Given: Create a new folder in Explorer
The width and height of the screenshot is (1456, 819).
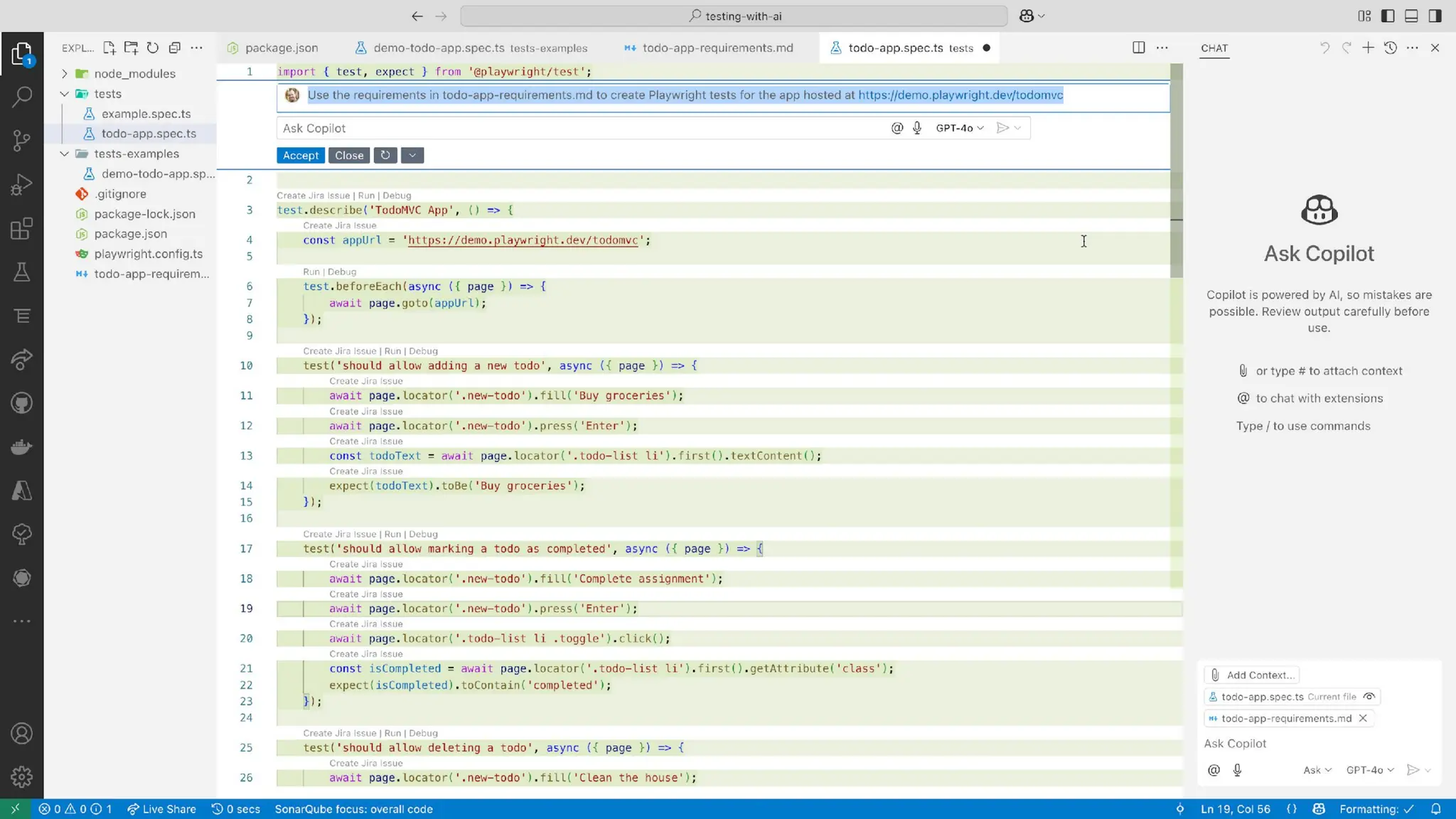Looking at the screenshot, I should tap(131, 48).
